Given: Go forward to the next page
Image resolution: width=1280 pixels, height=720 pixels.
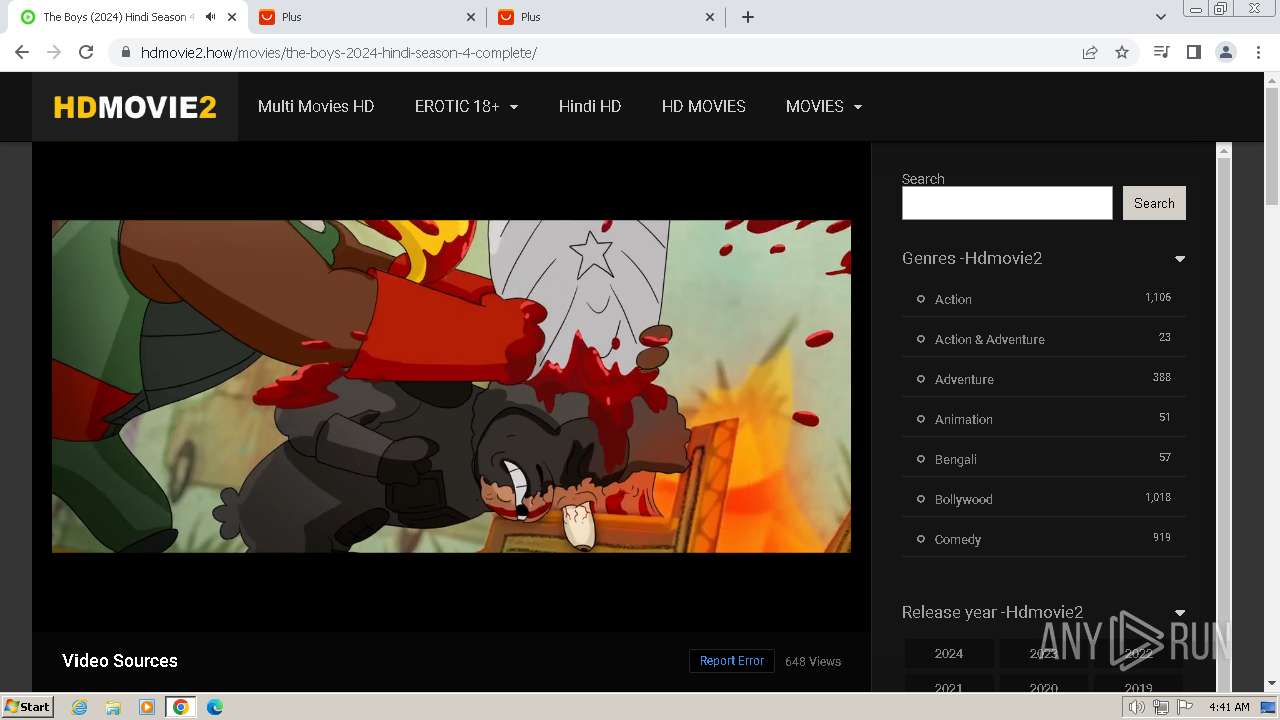Looking at the screenshot, I should coord(54,52).
